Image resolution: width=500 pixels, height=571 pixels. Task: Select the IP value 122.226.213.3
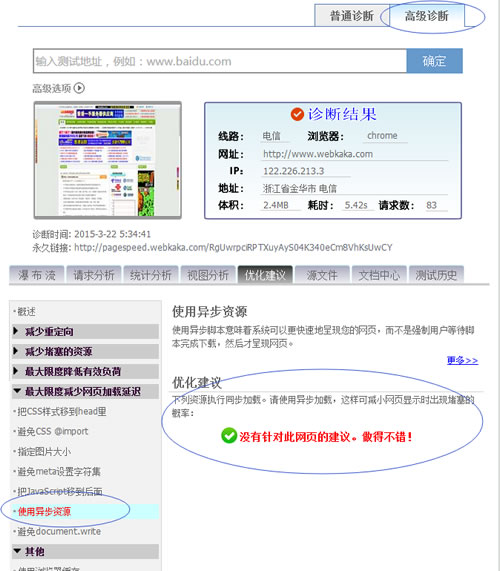tap(294, 171)
